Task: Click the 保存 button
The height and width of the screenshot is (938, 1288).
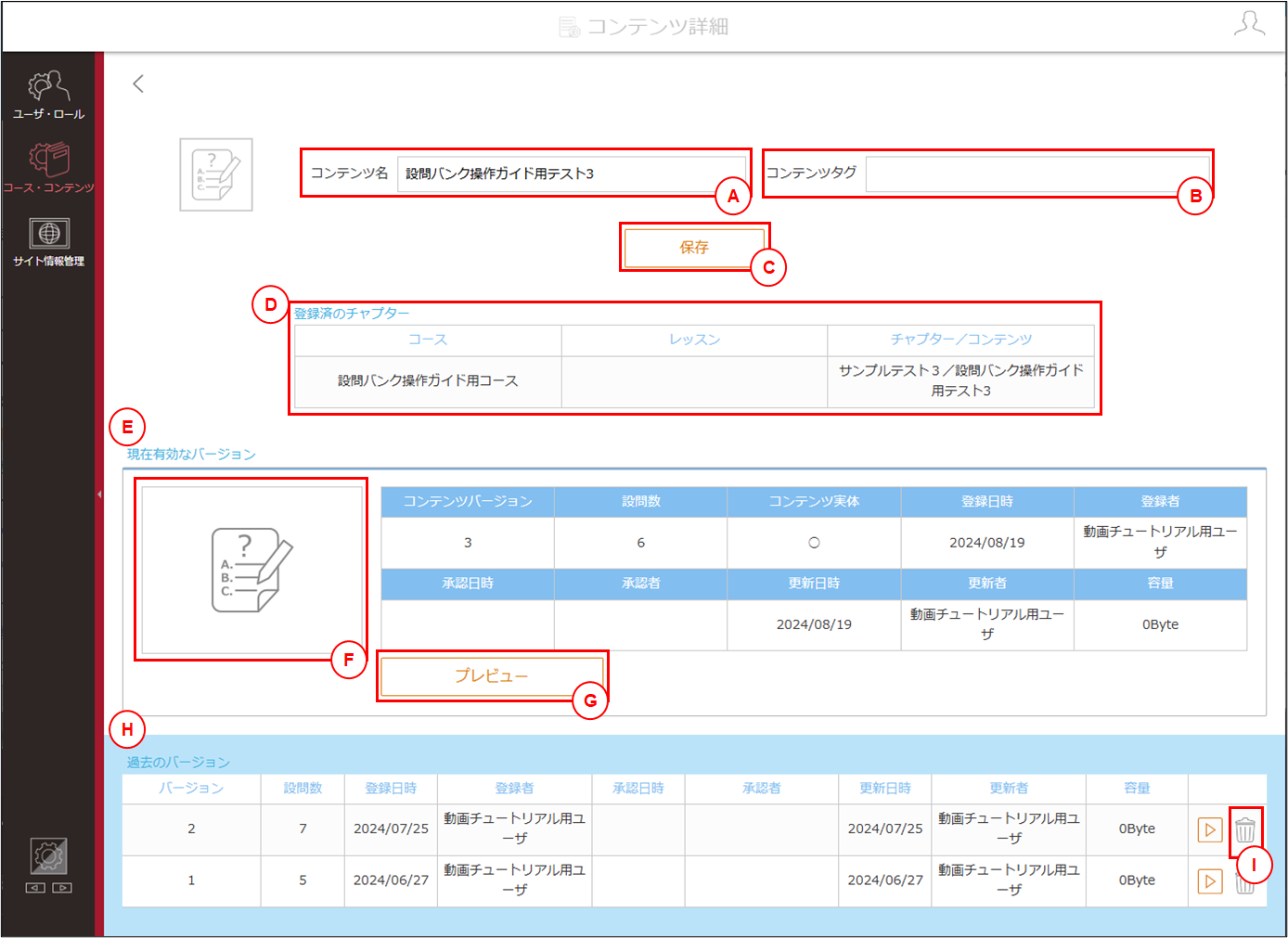Action: click(x=694, y=248)
